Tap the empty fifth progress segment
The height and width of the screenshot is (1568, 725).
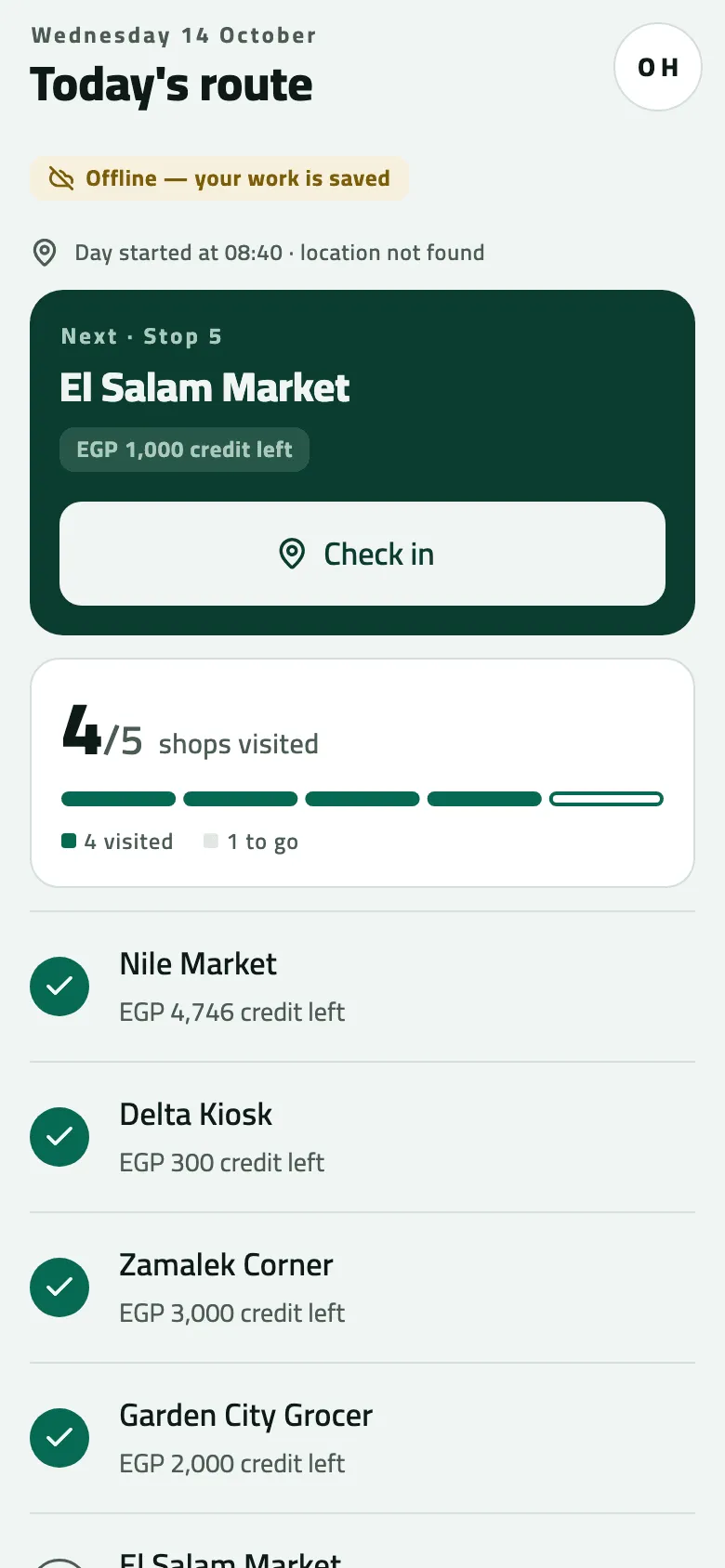click(x=606, y=799)
